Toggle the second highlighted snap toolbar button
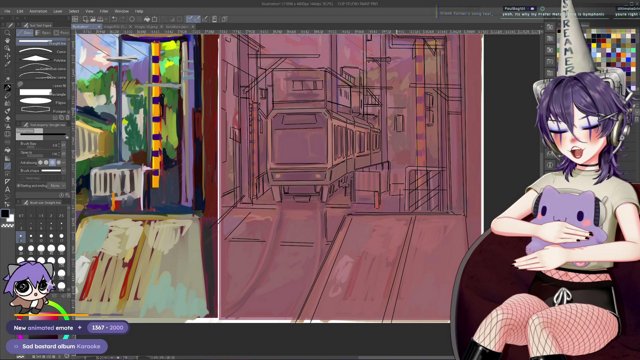Image resolution: width=640 pixels, height=360 pixels. (x=197, y=19)
